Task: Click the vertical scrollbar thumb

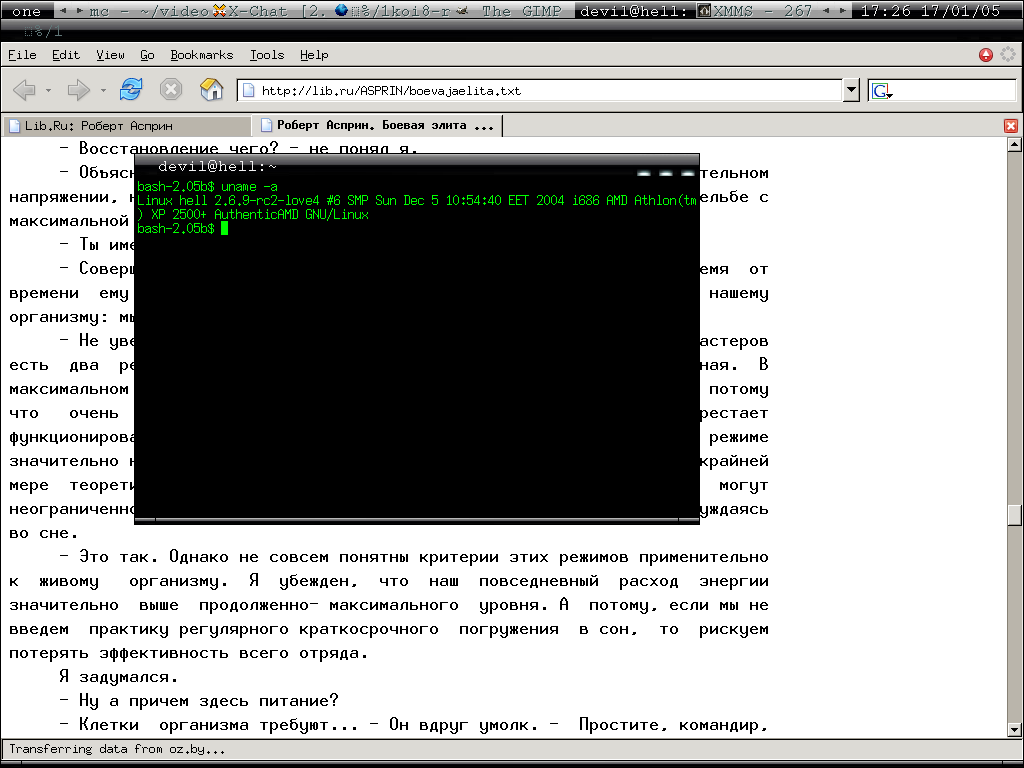Action: coord(1014,515)
